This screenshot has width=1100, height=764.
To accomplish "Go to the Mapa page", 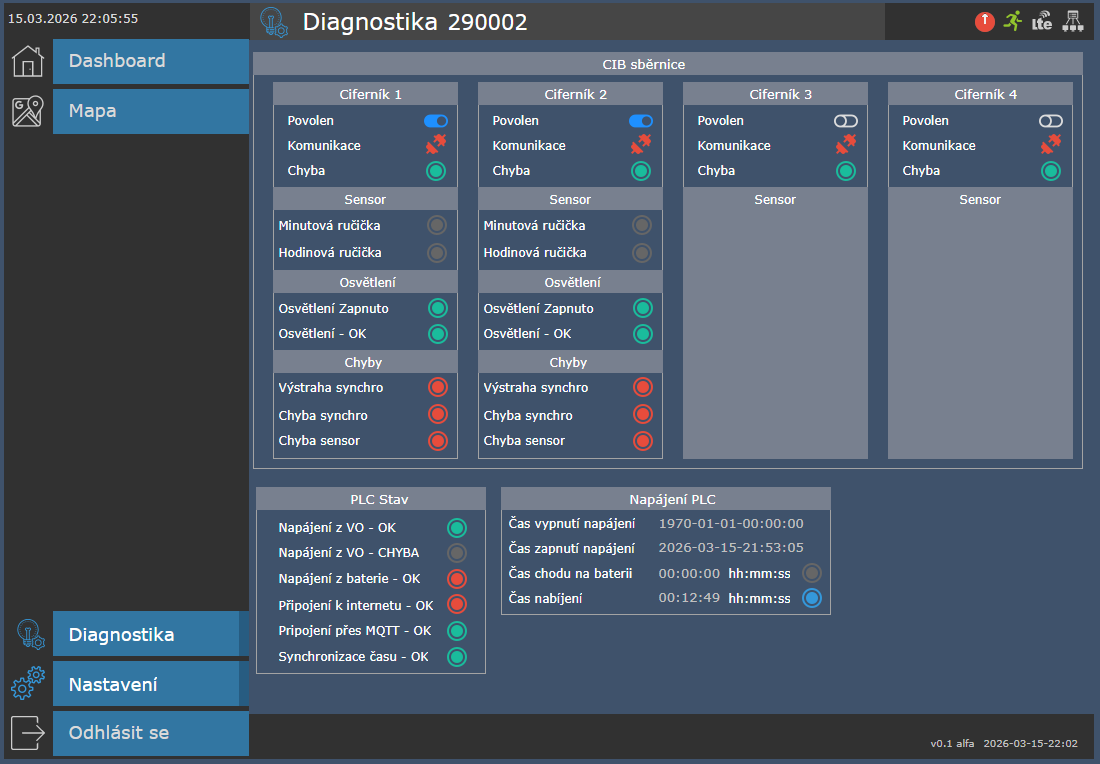I will (x=150, y=111).
